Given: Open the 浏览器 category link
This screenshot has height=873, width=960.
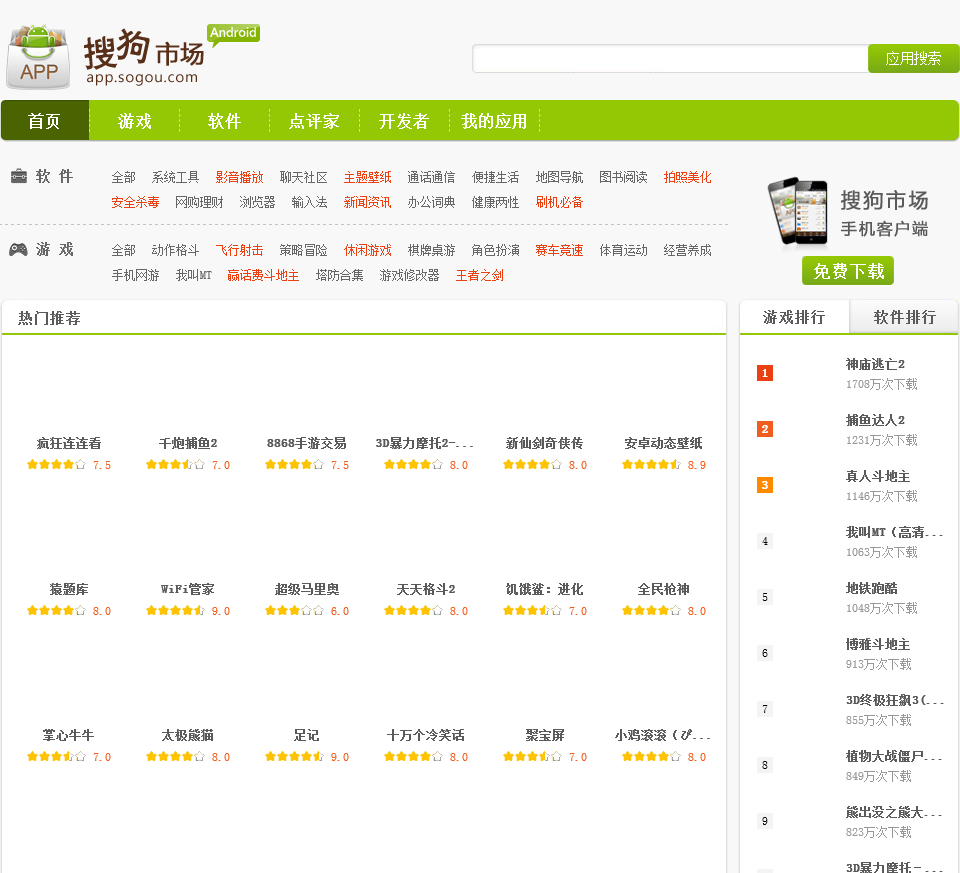Looking at the screenshot, I should tap(257, 203).
